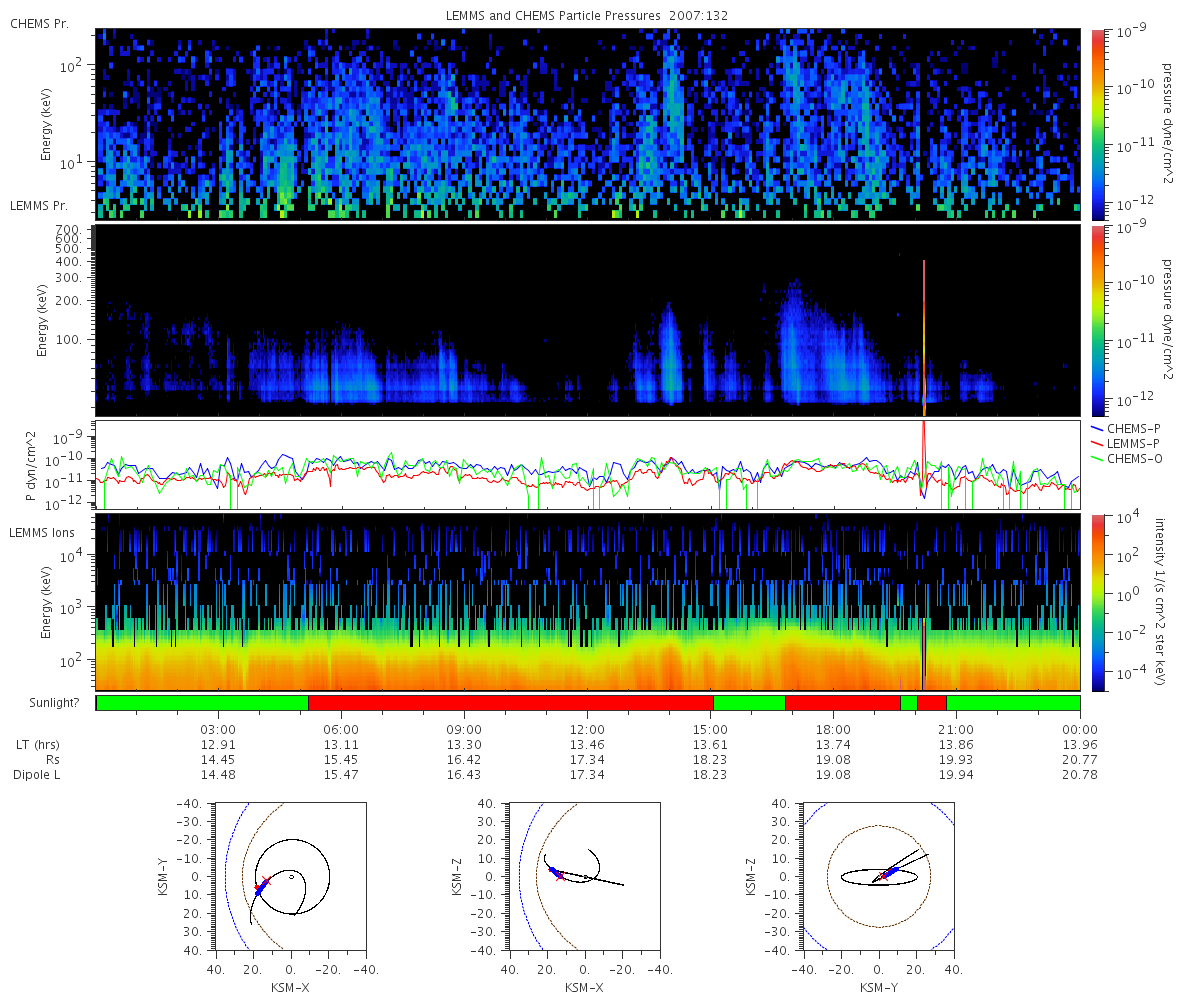Click the first green segment of Sunlight bar
The width and height of the screenshot is (1200, 1000).
[x=203, y=703]
